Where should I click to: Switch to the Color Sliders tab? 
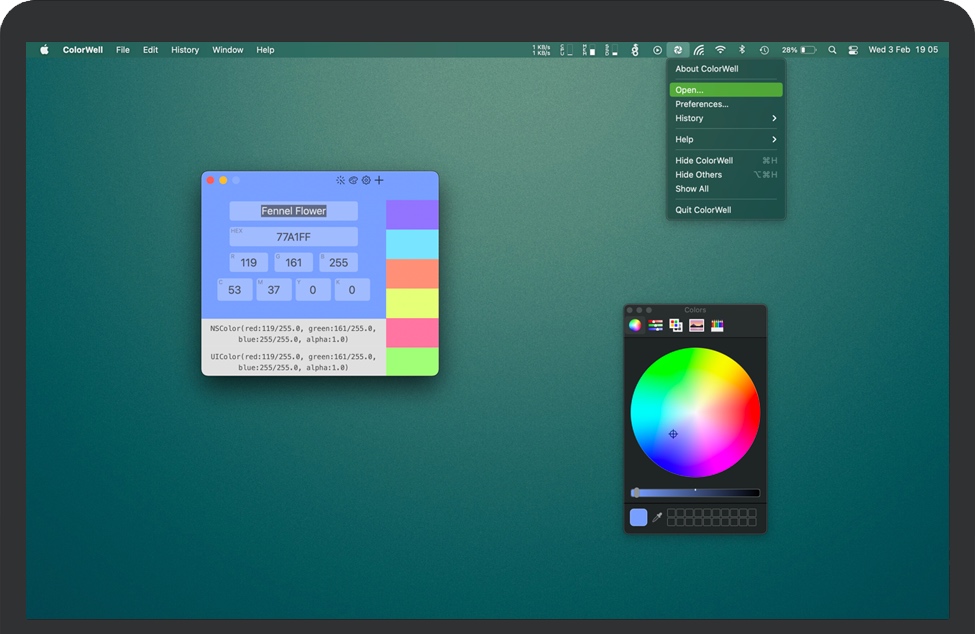click(654, 325)
